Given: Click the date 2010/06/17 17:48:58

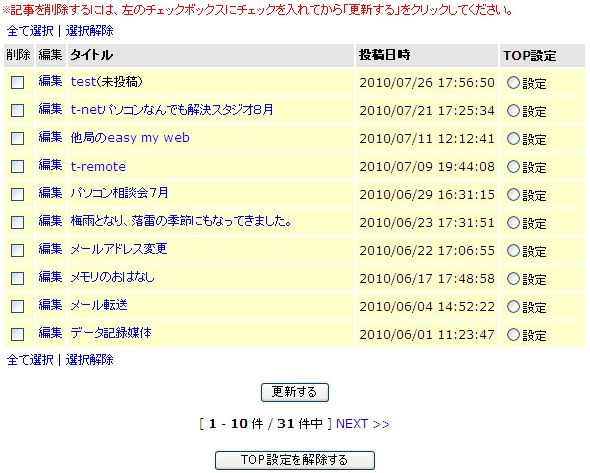Looking at the screenshot, I should click(x=427, y=279).
